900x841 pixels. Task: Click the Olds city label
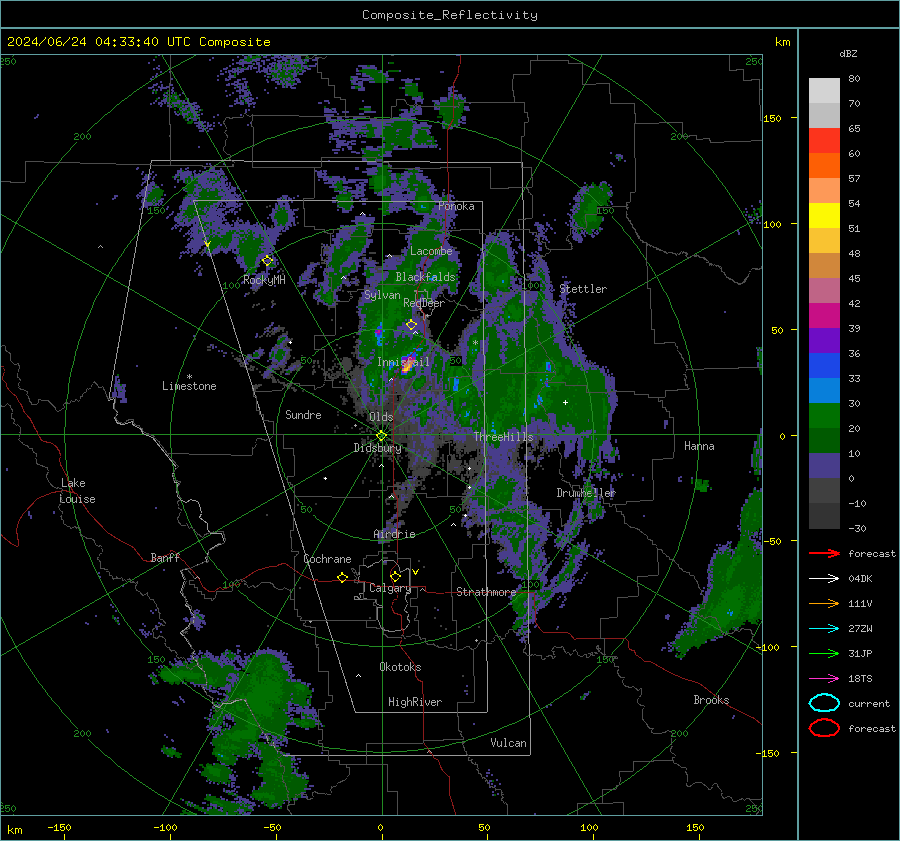coord(381,417)
